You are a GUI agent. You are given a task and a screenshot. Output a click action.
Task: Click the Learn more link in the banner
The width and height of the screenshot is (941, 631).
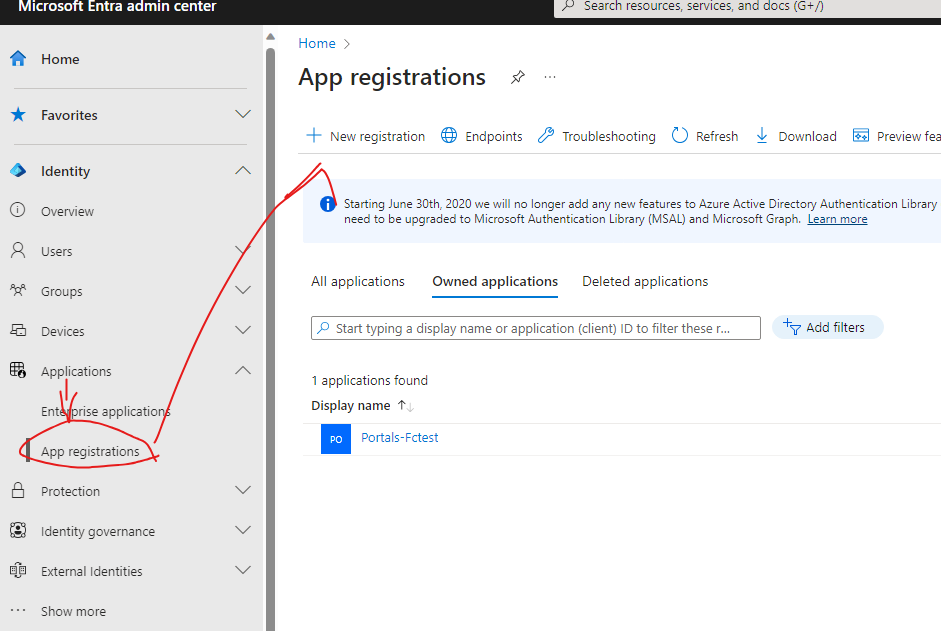click(x=837, y=218)
